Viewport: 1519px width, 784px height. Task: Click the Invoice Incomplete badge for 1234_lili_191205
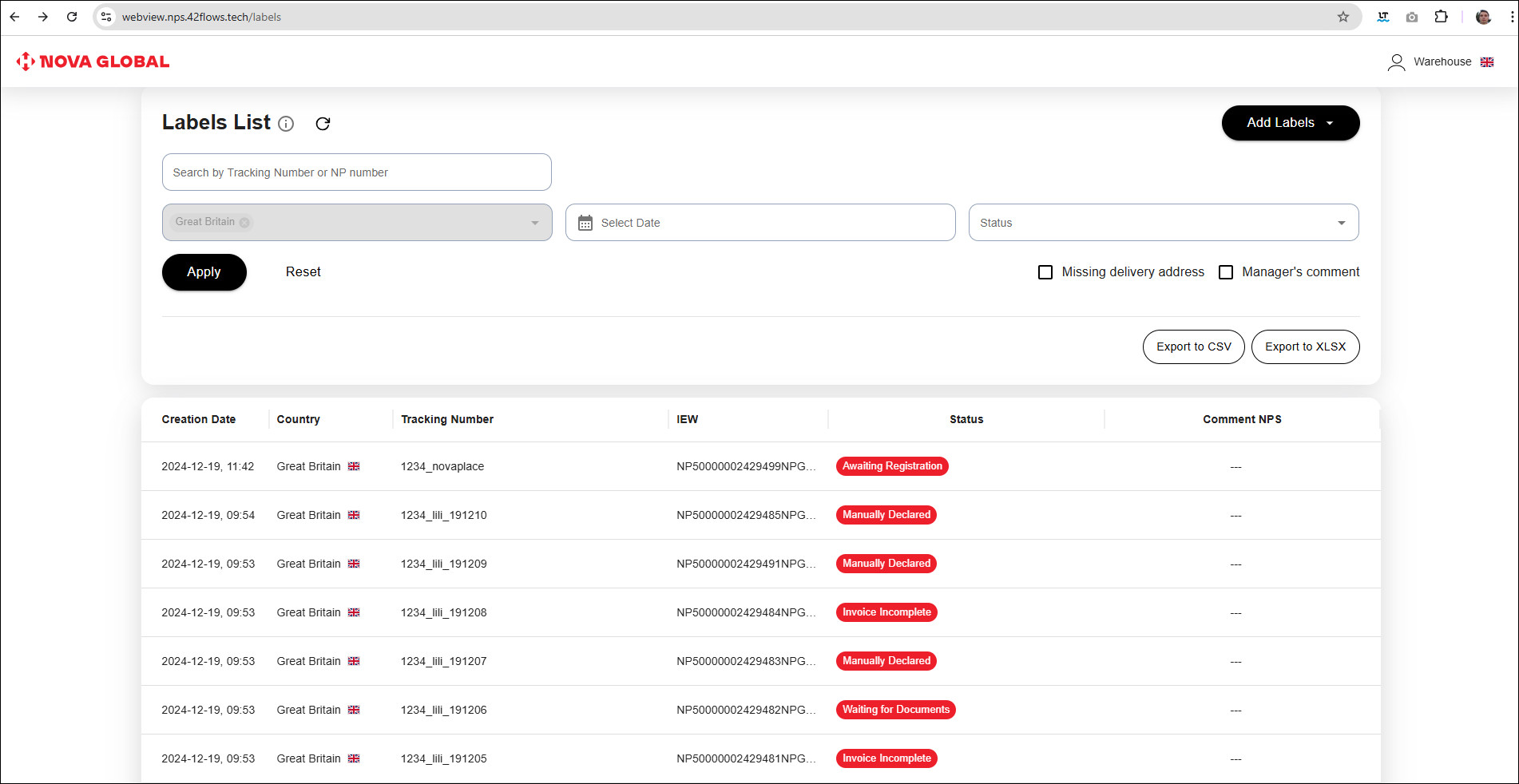point(886,758)
